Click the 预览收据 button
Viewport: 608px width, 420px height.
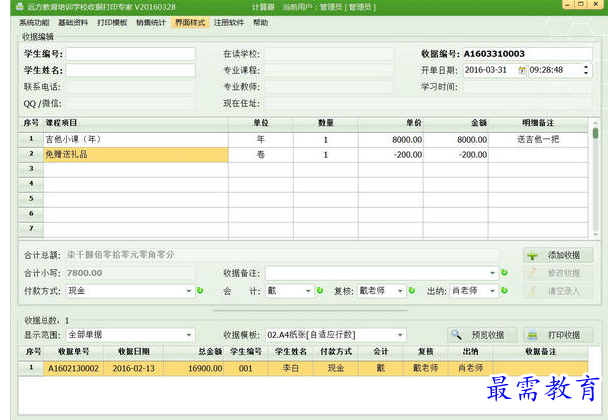[x=482, y=335]
